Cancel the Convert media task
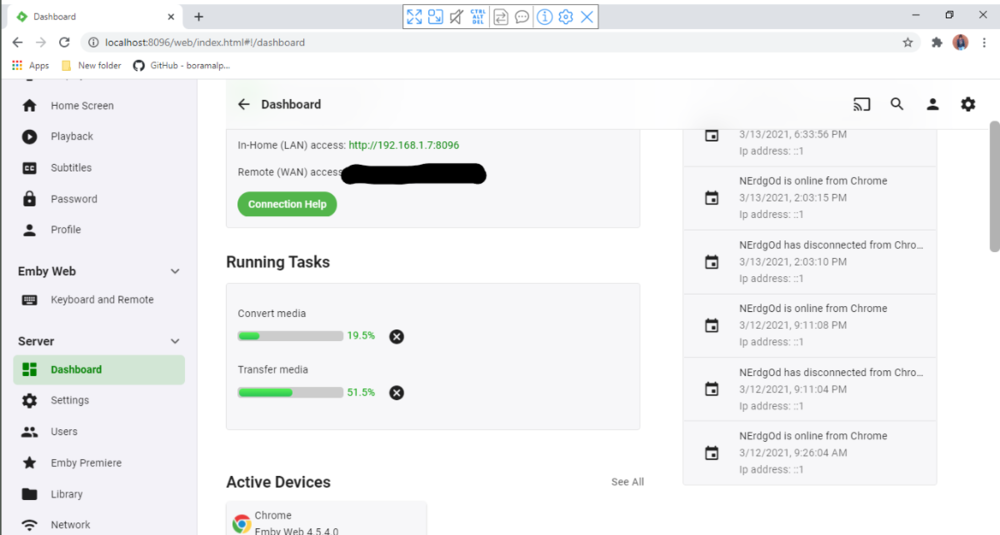Screen dimensions: 1000x535 click(397, 337)
